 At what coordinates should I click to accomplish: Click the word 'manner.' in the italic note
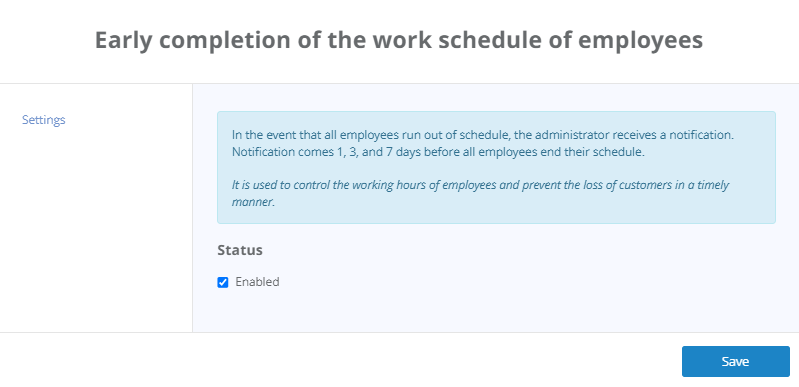point(253,202)
